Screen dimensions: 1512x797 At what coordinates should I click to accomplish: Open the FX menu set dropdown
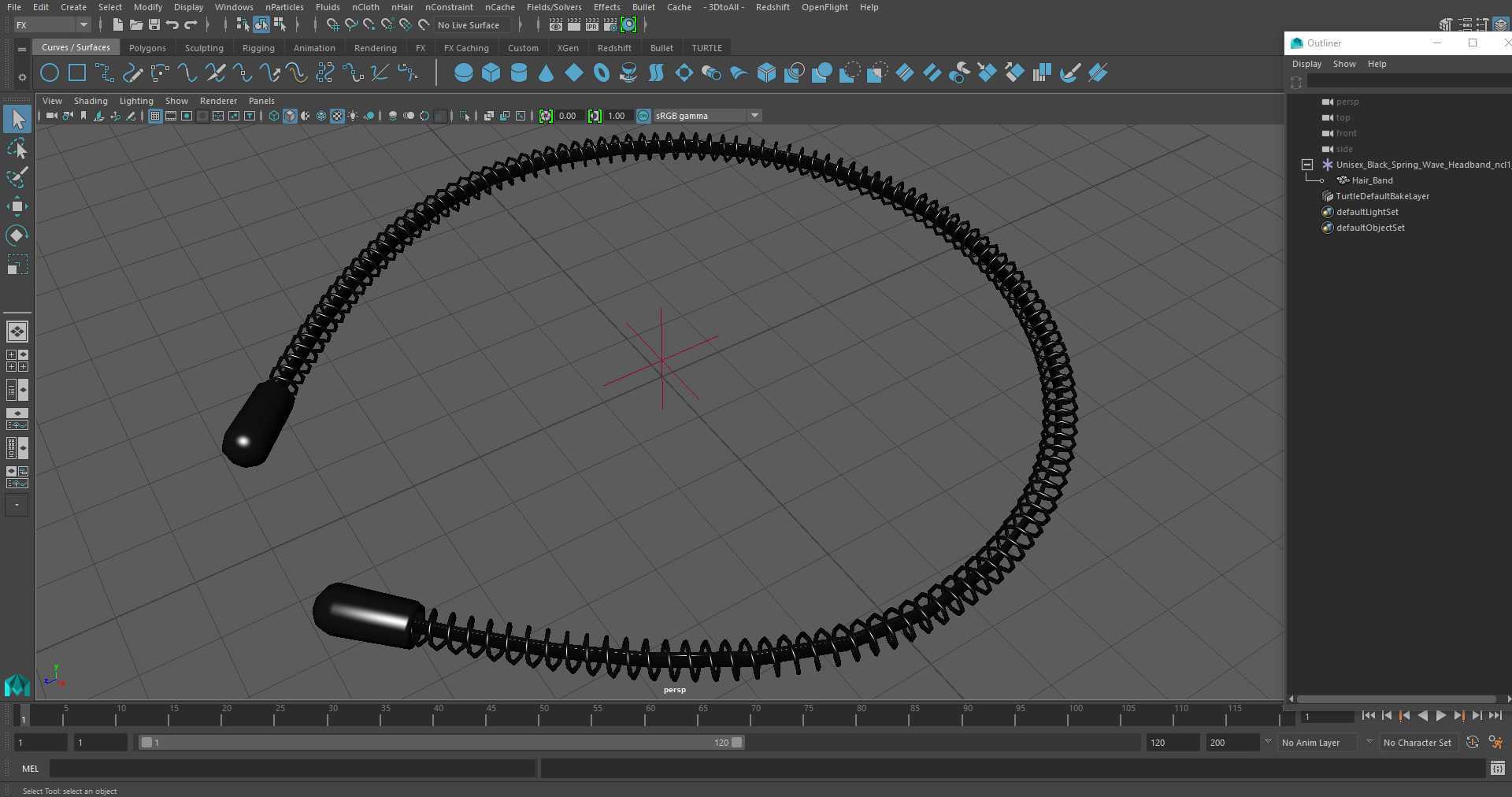pyautogui.click(x=52, y=25)
